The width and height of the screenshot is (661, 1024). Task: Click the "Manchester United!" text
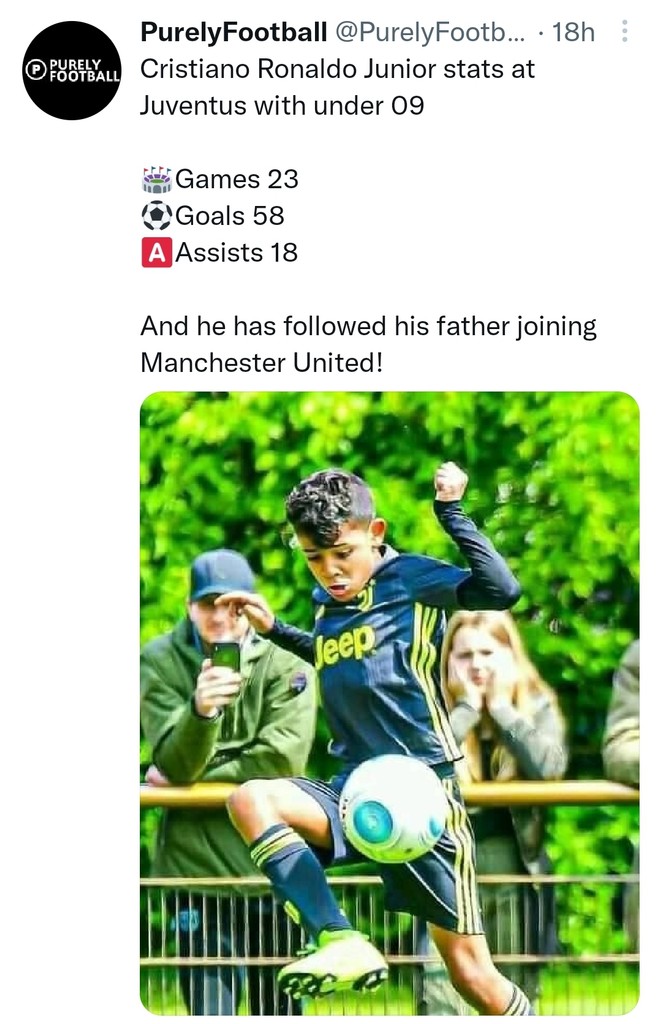(x=261, y=363)
